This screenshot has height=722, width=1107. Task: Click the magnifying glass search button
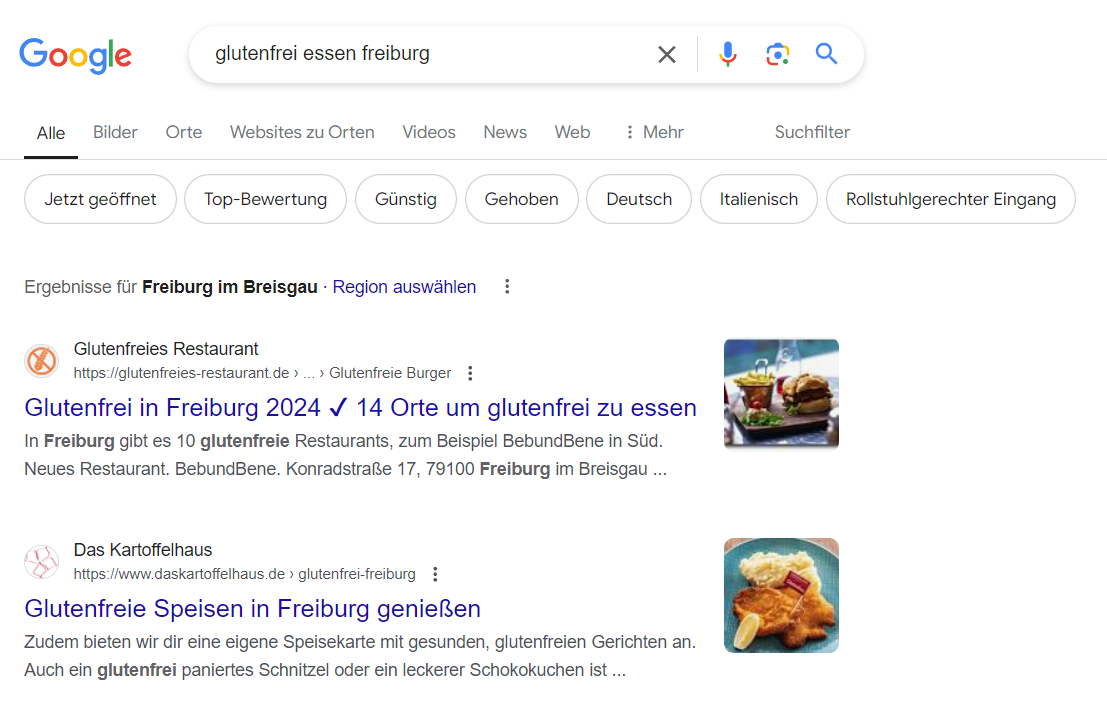click(x=826, y=54)
